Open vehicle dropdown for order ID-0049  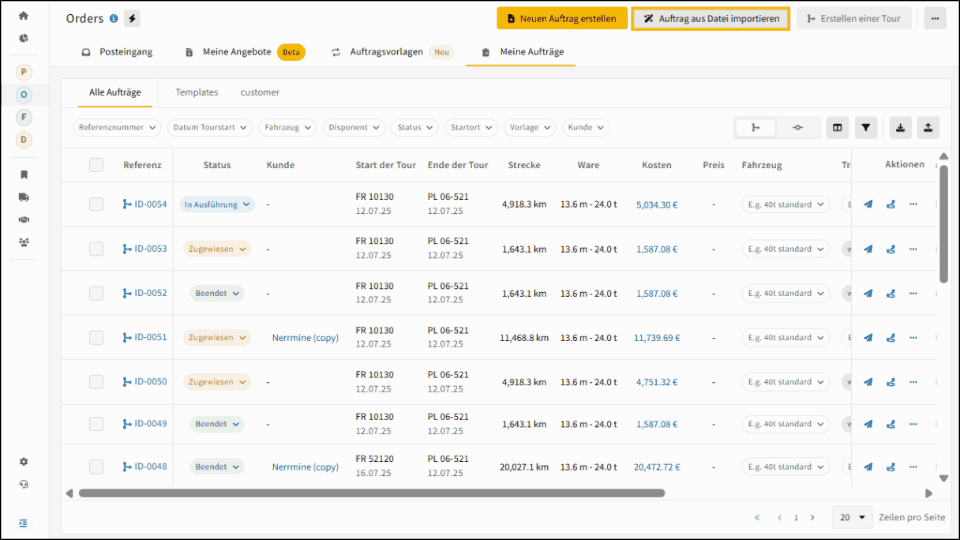pyautogui.click(x=786, y=424)
